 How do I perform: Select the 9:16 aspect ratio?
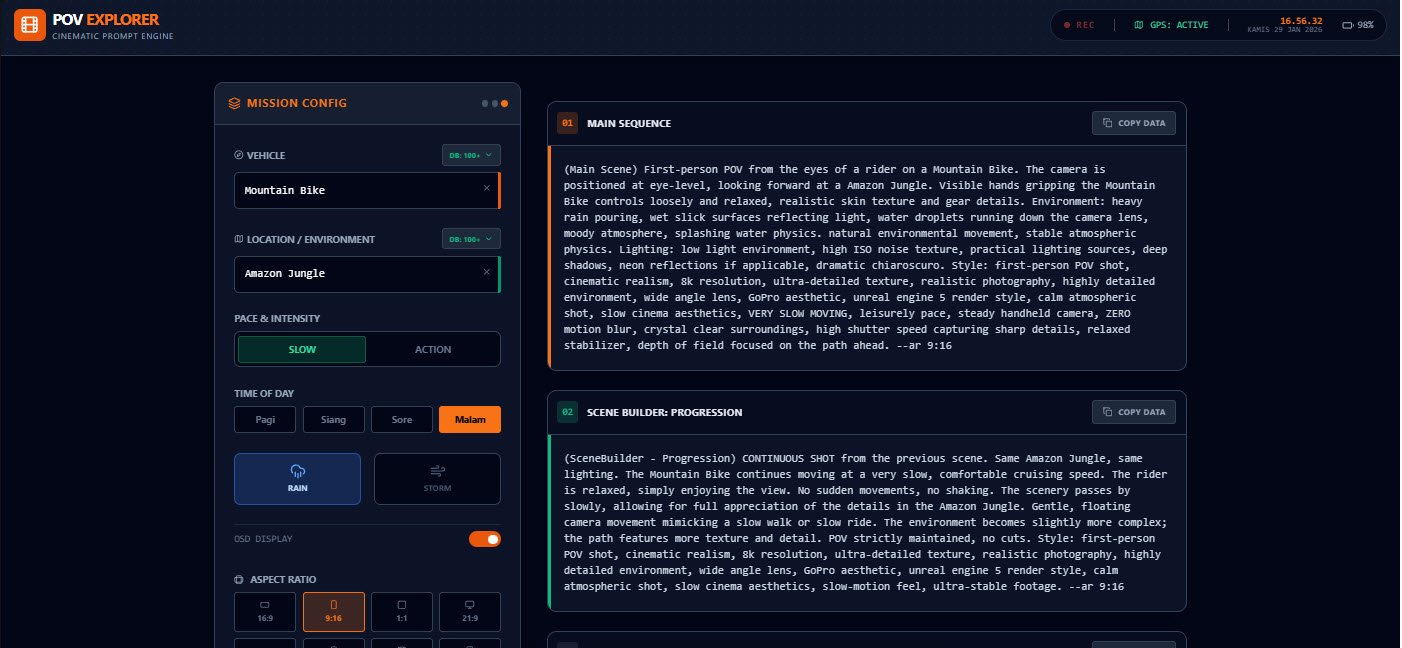[333, 612]
